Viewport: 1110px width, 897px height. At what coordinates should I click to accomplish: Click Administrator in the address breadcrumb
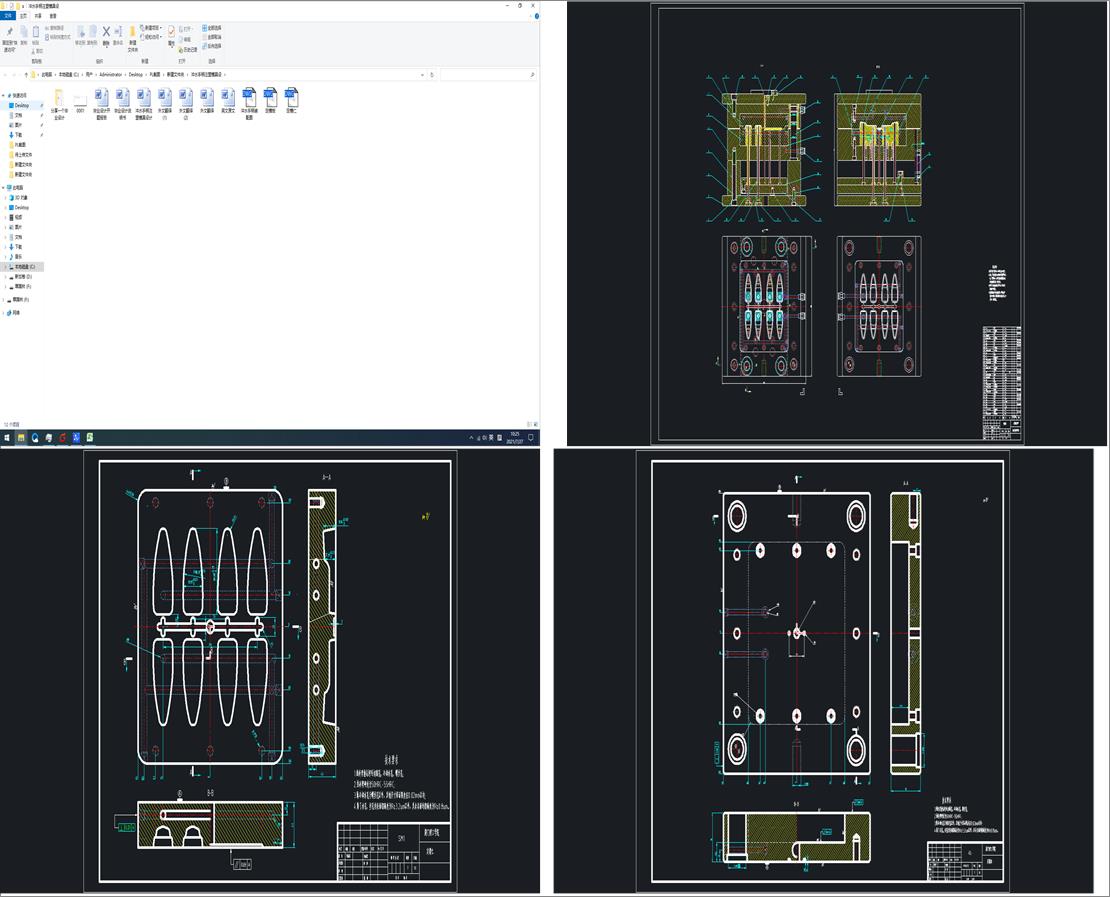(x=110, y=75)
